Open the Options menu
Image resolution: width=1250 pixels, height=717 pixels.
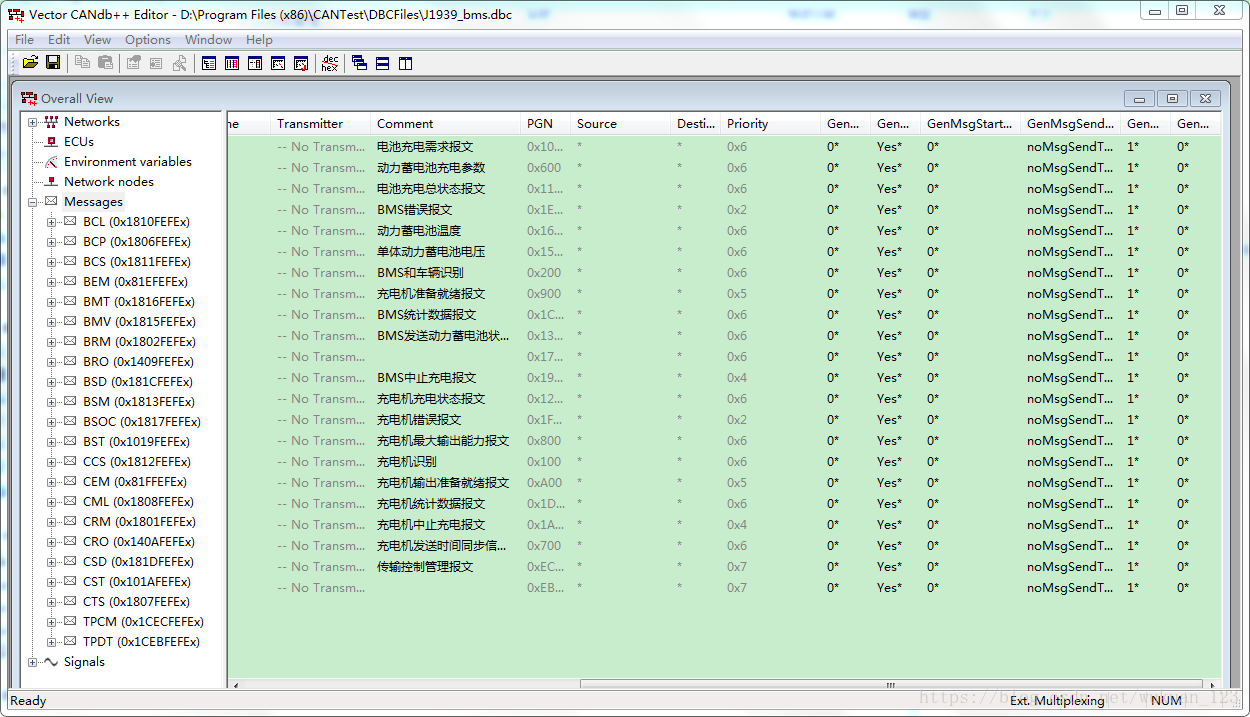click(148, 40)
